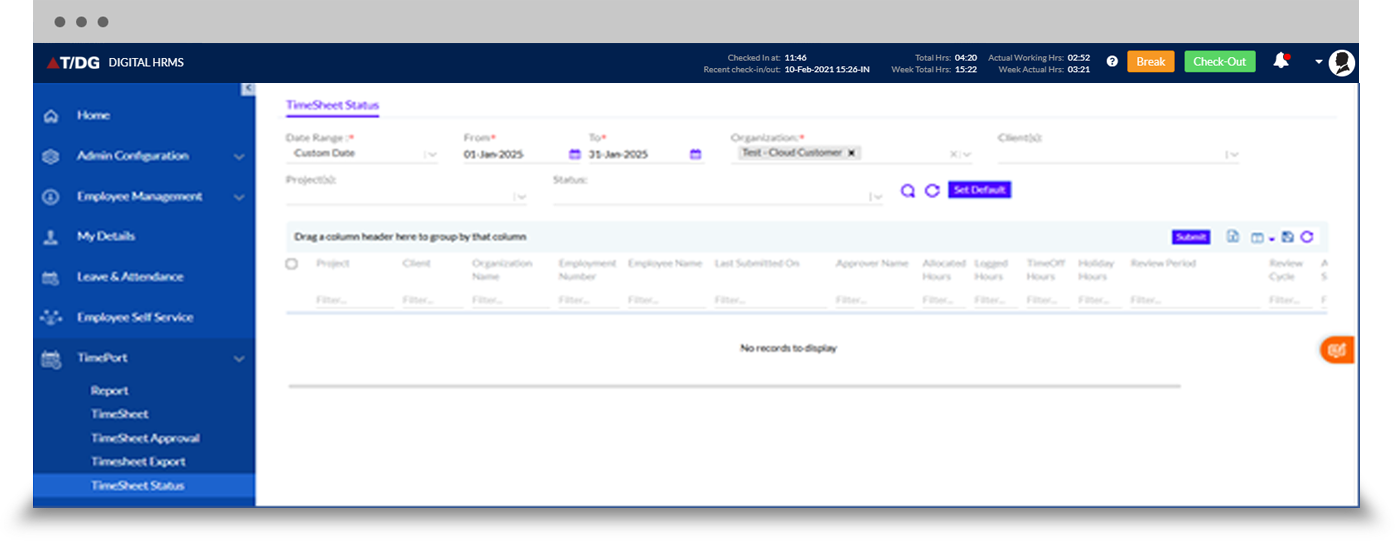Viewport: 1395px width, 541px height.
Task: Select TimeSheet Status in the sidebar
Action: point(144,486)
